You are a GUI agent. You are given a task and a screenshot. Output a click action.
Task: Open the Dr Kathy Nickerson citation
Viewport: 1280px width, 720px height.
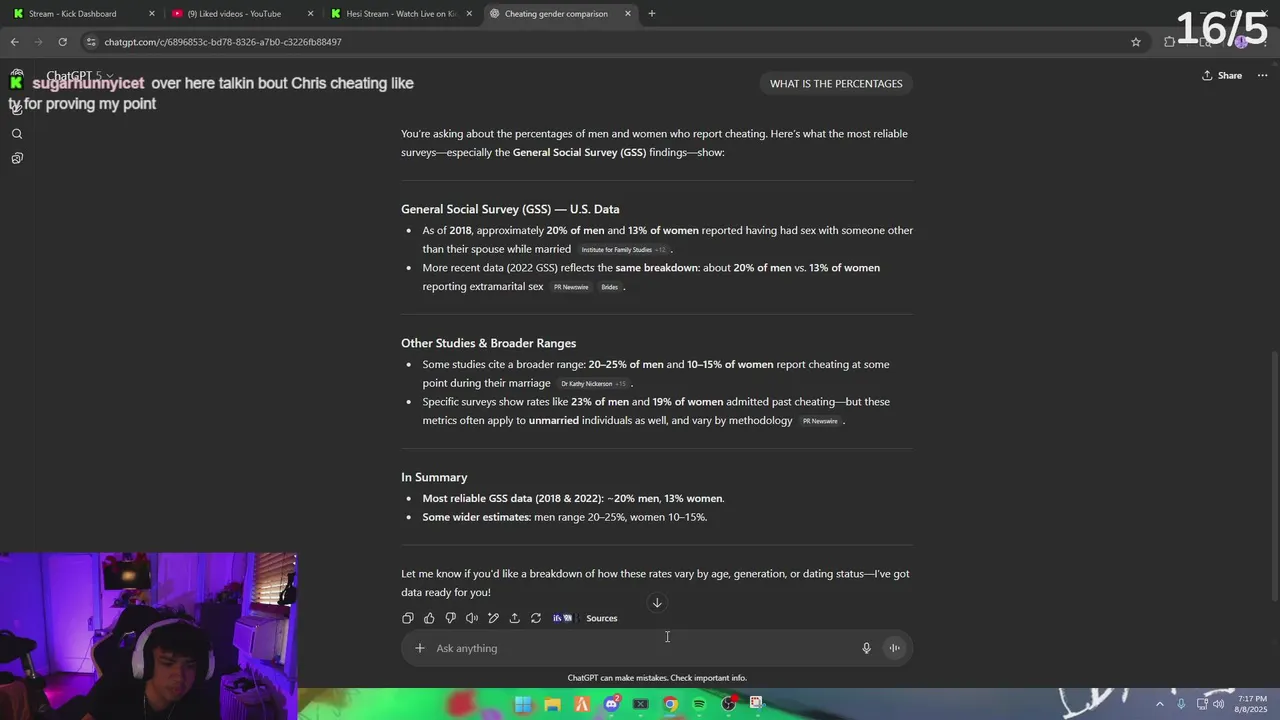point(593,384)
